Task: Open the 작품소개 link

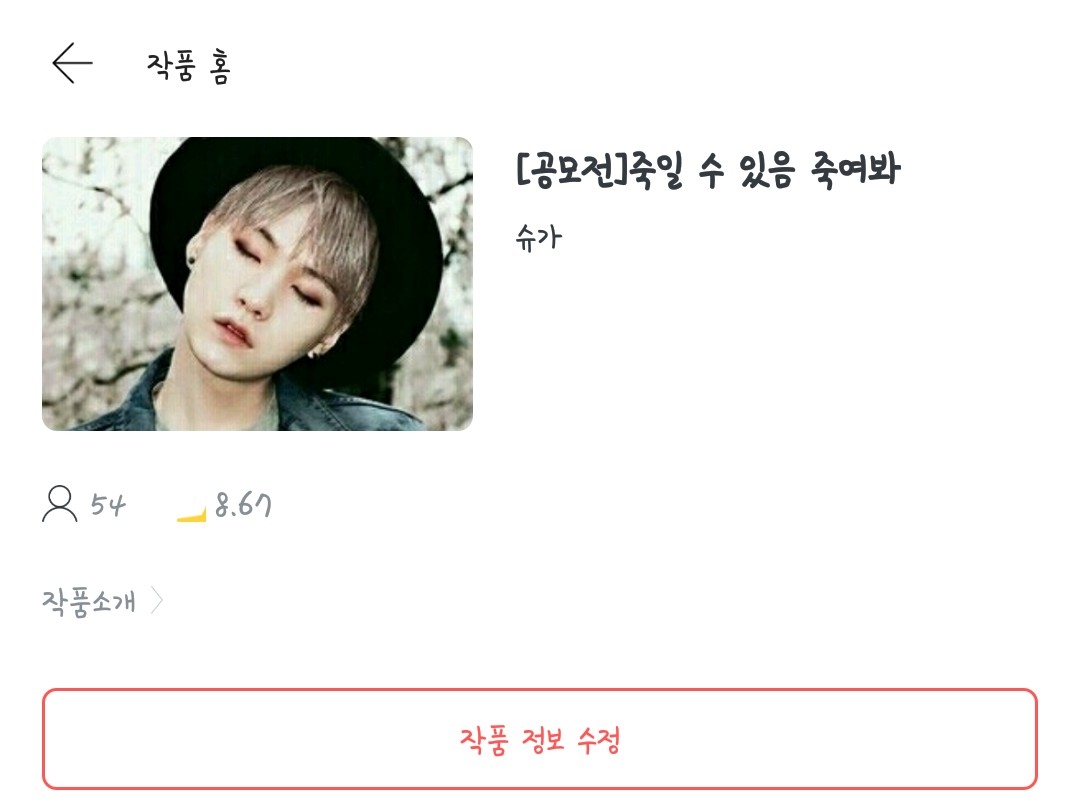Action: (x=89, y=601)
